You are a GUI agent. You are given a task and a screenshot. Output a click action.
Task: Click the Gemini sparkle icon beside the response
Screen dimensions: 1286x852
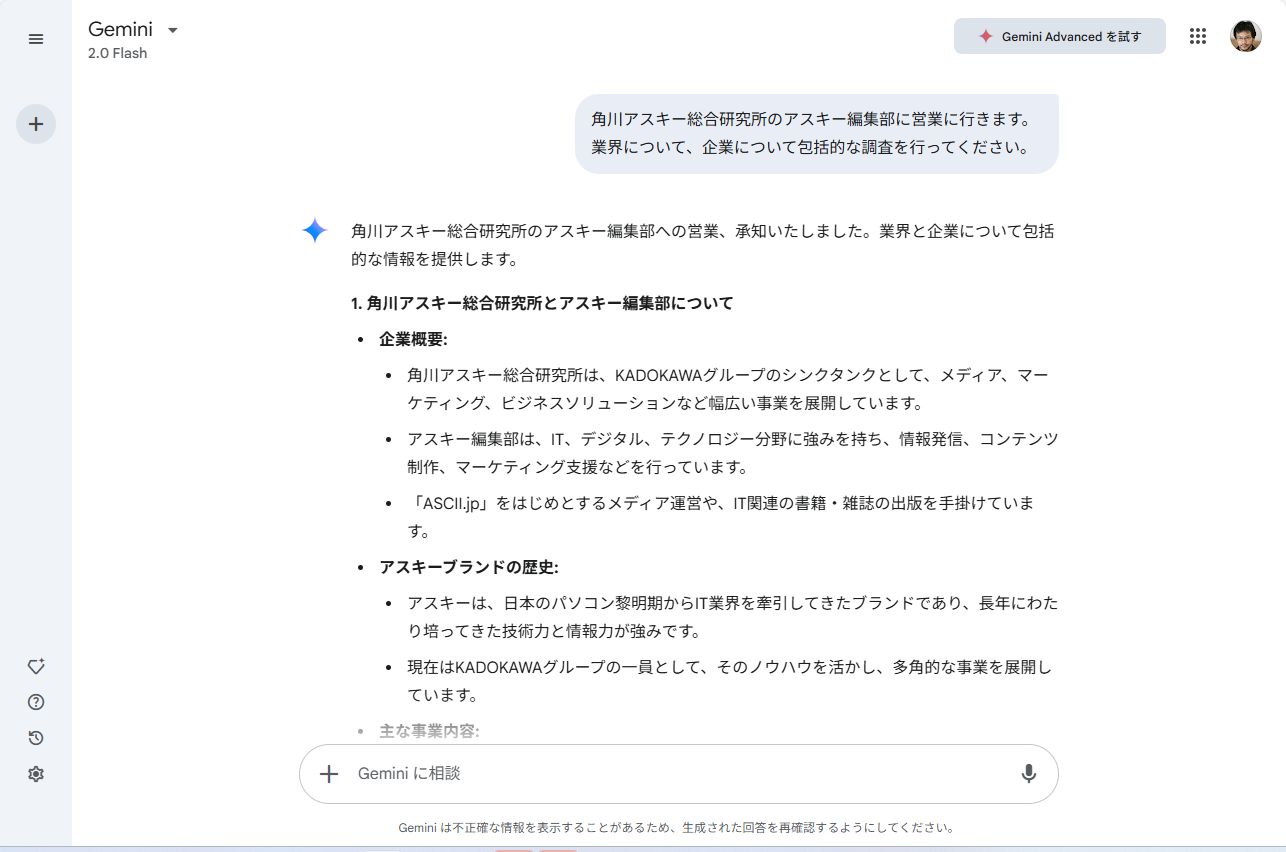pos(315,230)
